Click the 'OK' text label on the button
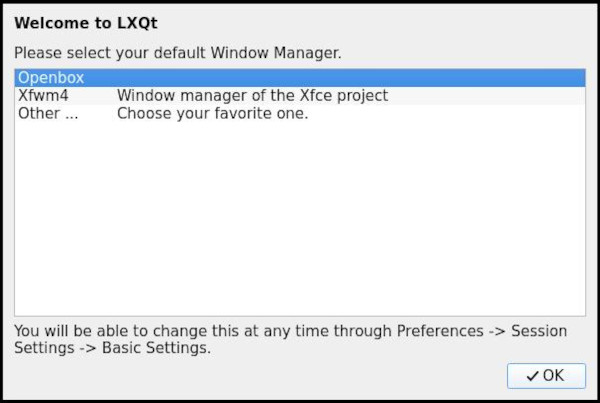This screenshot has height=403, width=600. [x=553, y=375]
